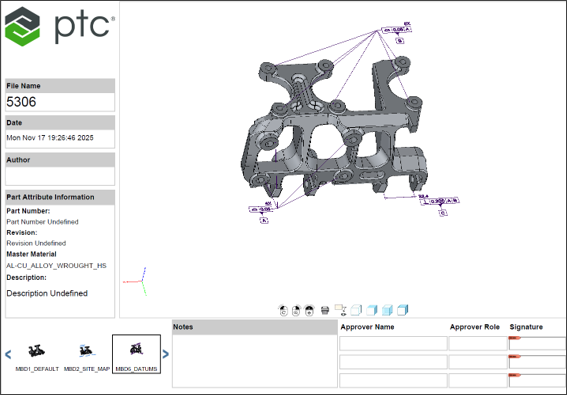This screenshot has width=567, height=395.
Task: Click the Revision Undefined text
Action: 36,243
